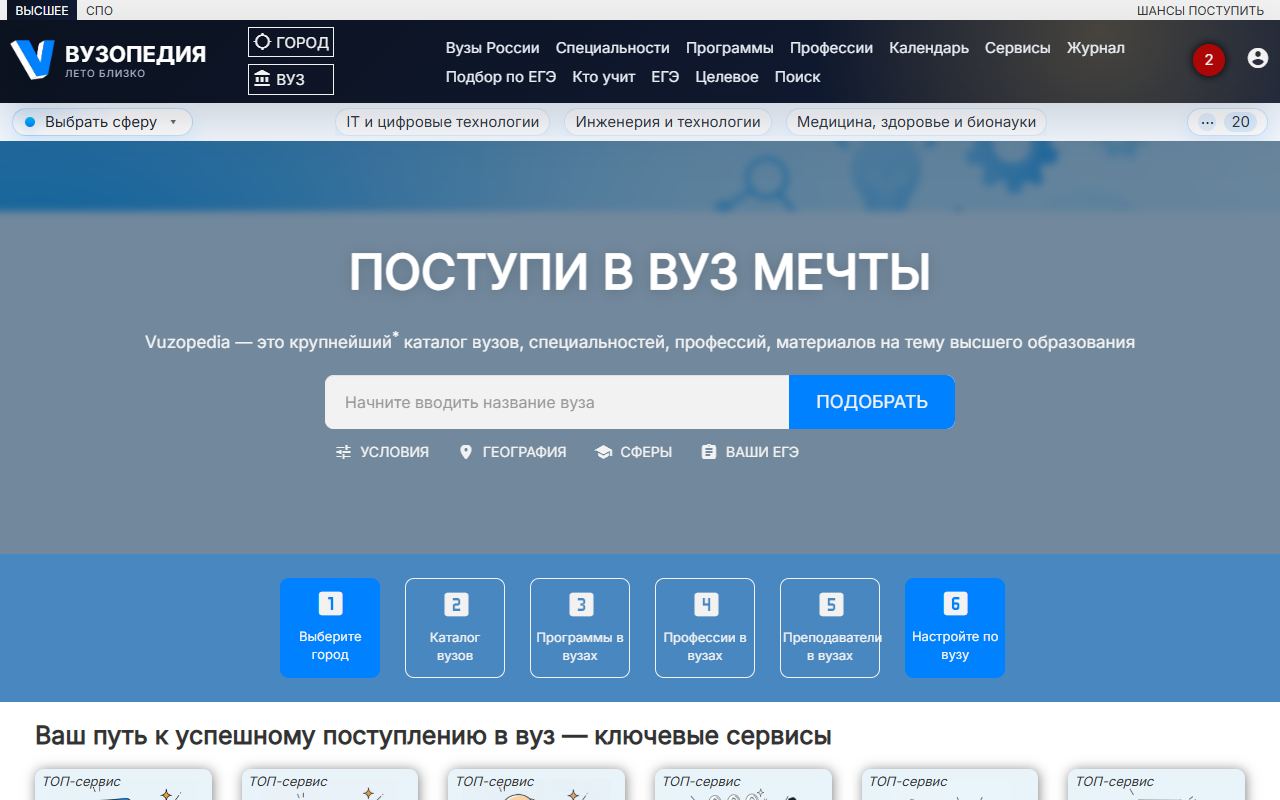The width and height of the screenshot is (1280, 800).
Task: Focus the university name search field
Action: 557,402
